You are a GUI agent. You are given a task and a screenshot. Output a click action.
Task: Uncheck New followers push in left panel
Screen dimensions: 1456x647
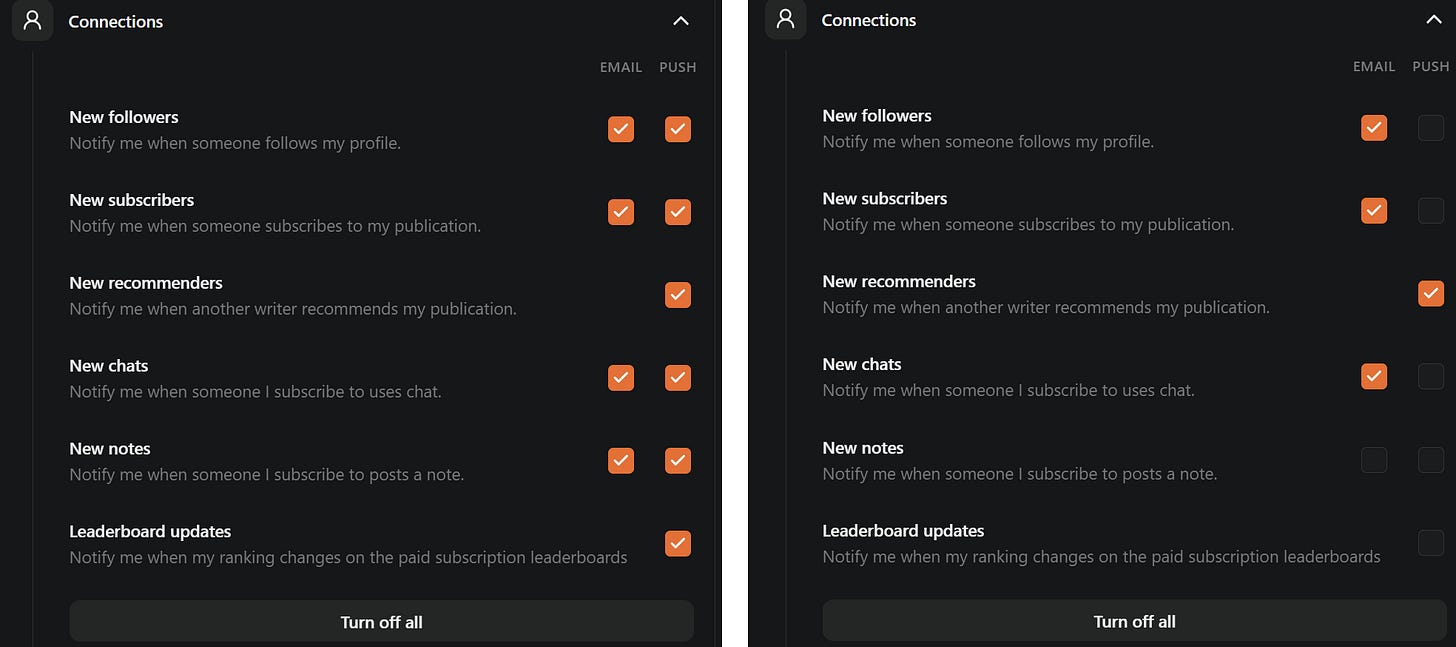click(678, 130)
